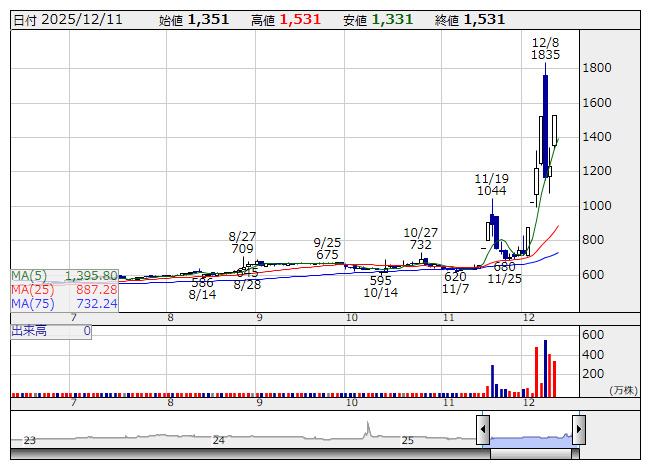
Task: Click the 10/14 low label at 595
Action: [380, 287]
